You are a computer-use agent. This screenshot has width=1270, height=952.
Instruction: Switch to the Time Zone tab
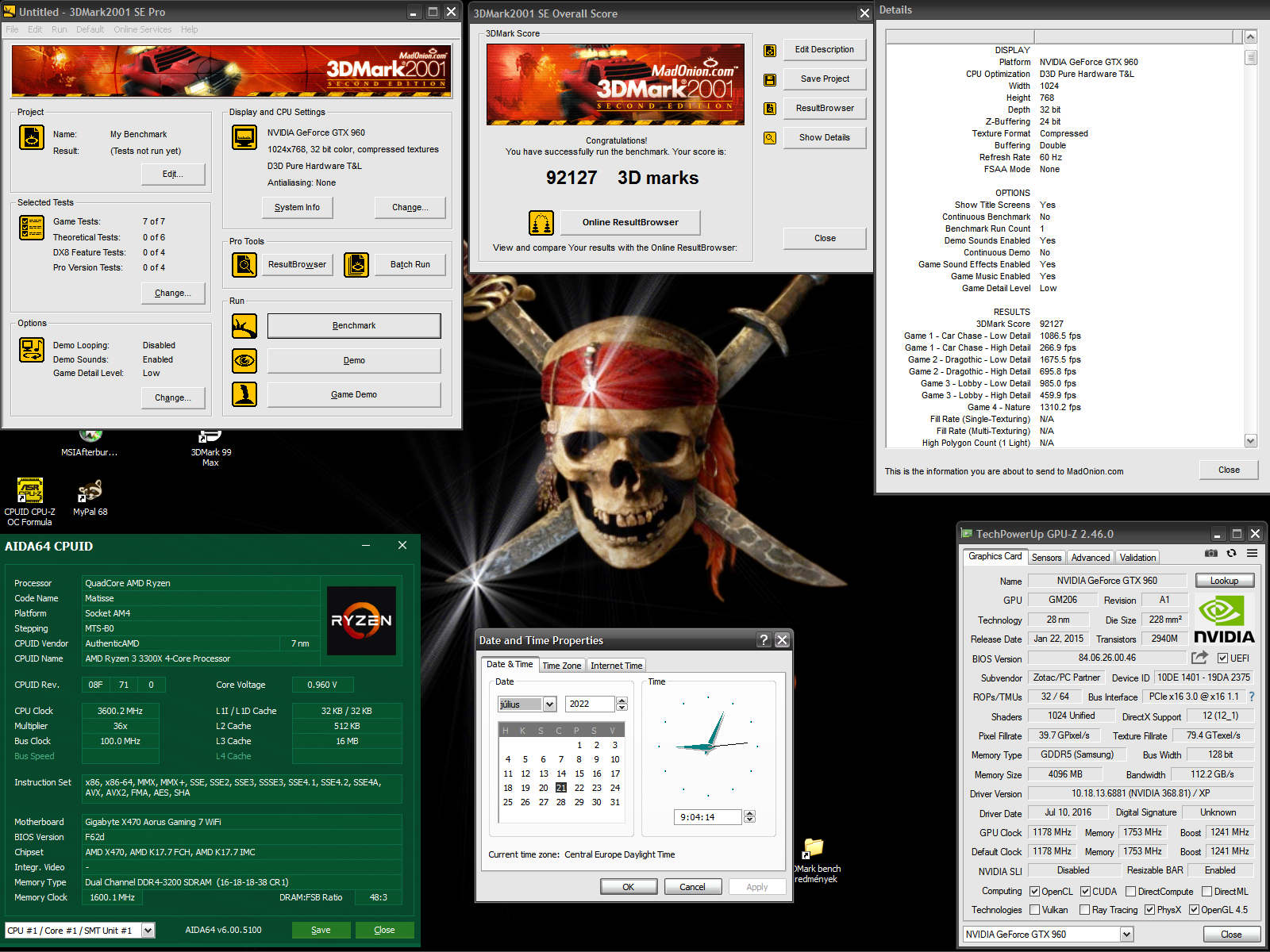pyautogui.click(x=561, y=666)
